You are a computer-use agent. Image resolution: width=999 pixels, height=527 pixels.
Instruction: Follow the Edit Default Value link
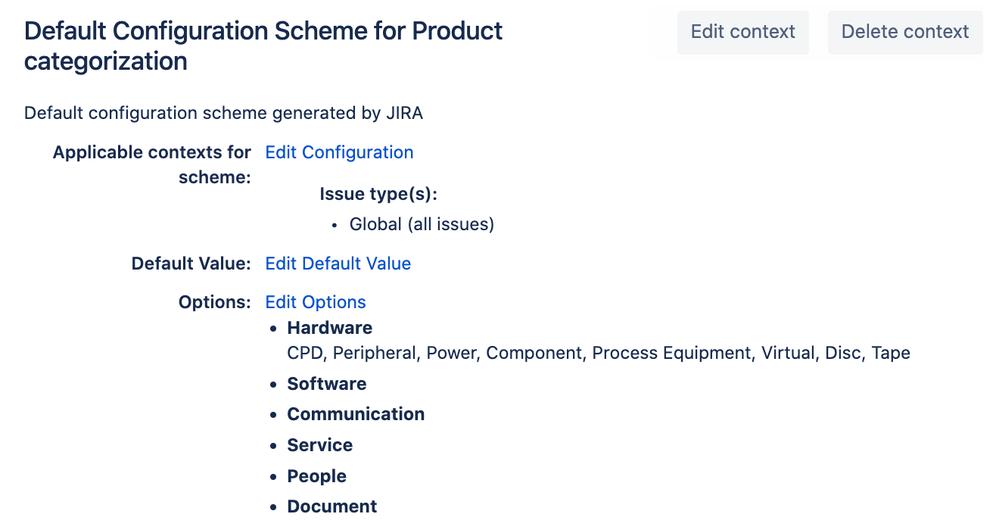[338, 264]
